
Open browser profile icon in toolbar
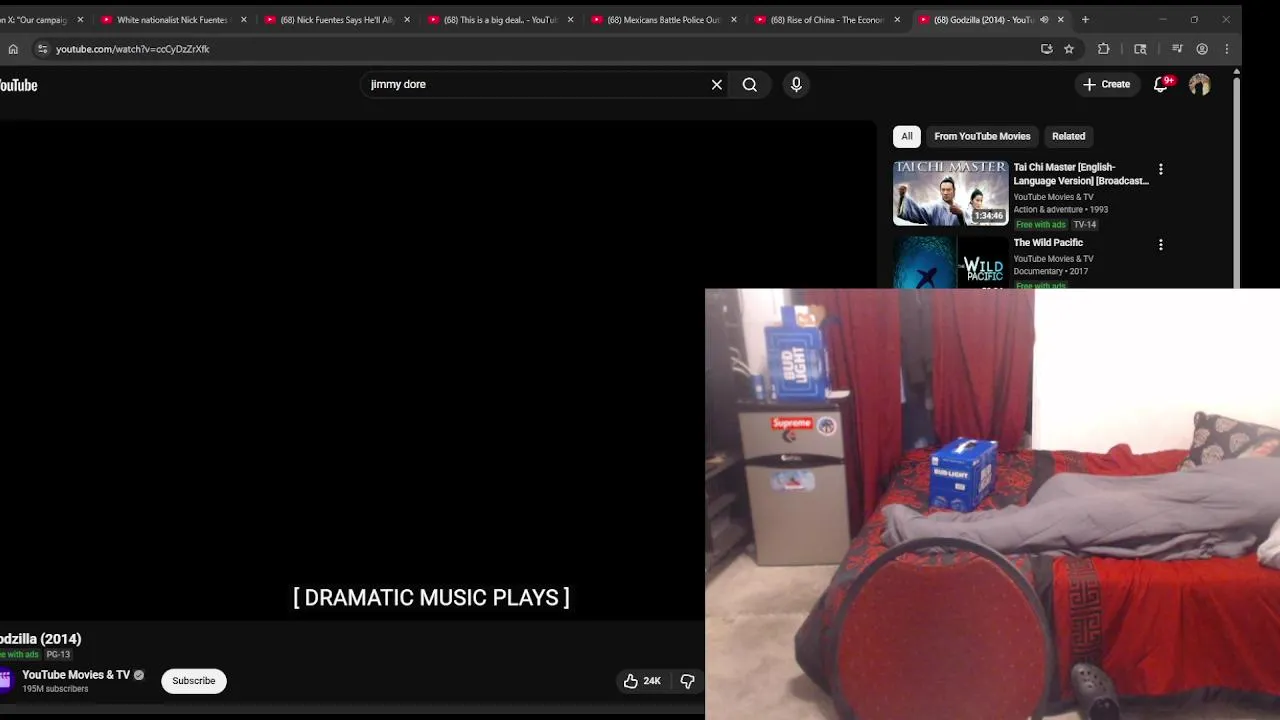1202,49
